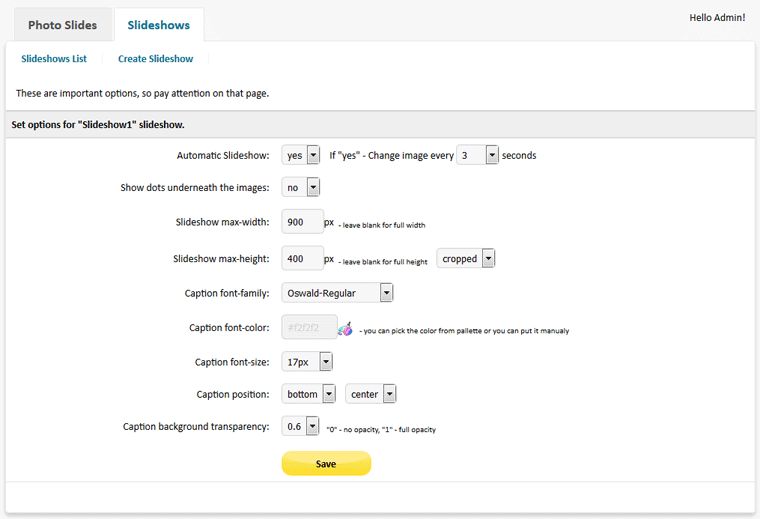The width and height of the screenshot is (760, 519).
Task: Click the color palette picker icon
Action: pyautogui.click(x=345, y=328)
